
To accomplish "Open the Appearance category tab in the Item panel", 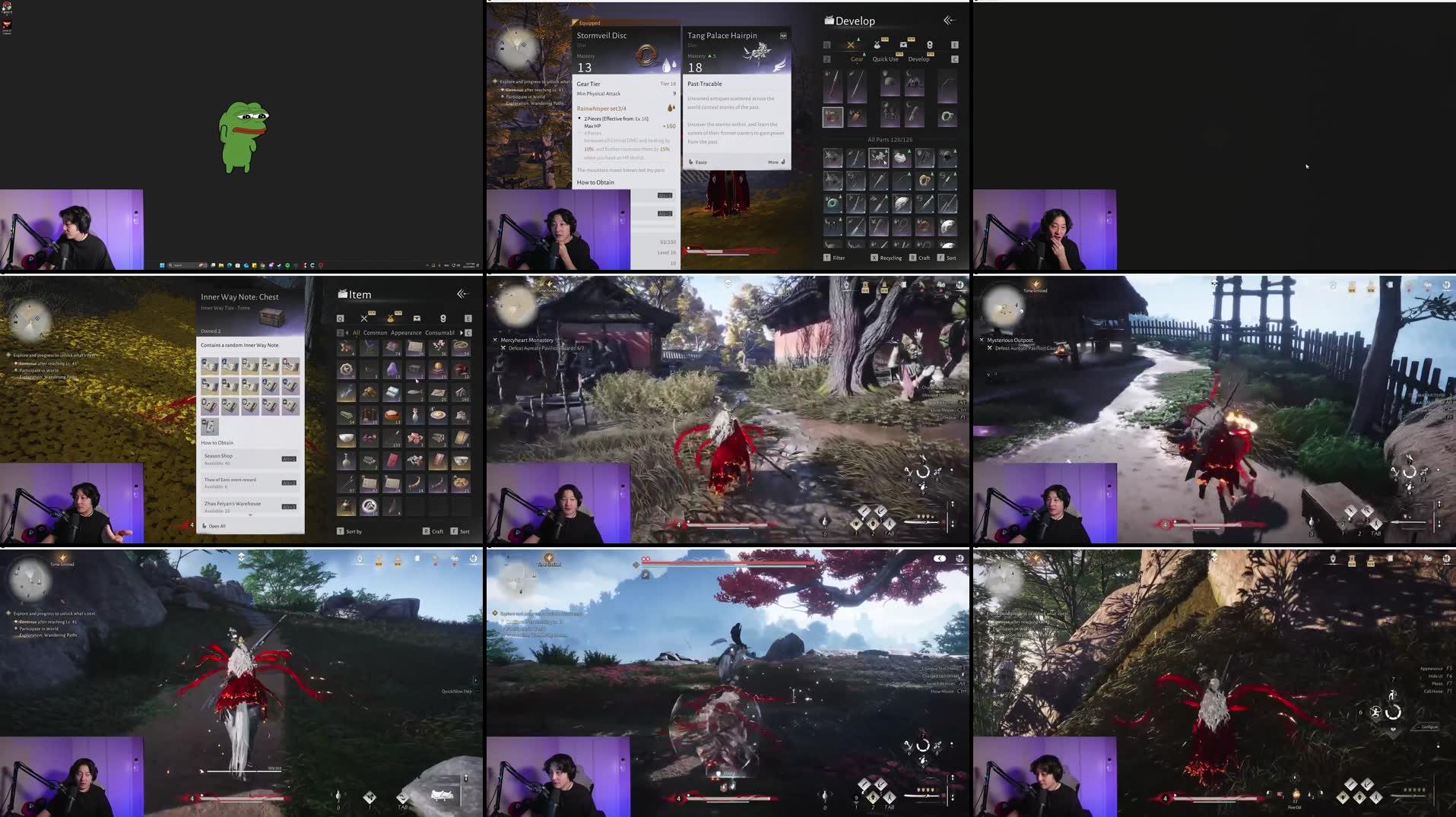I will click(x=406, y=332).
